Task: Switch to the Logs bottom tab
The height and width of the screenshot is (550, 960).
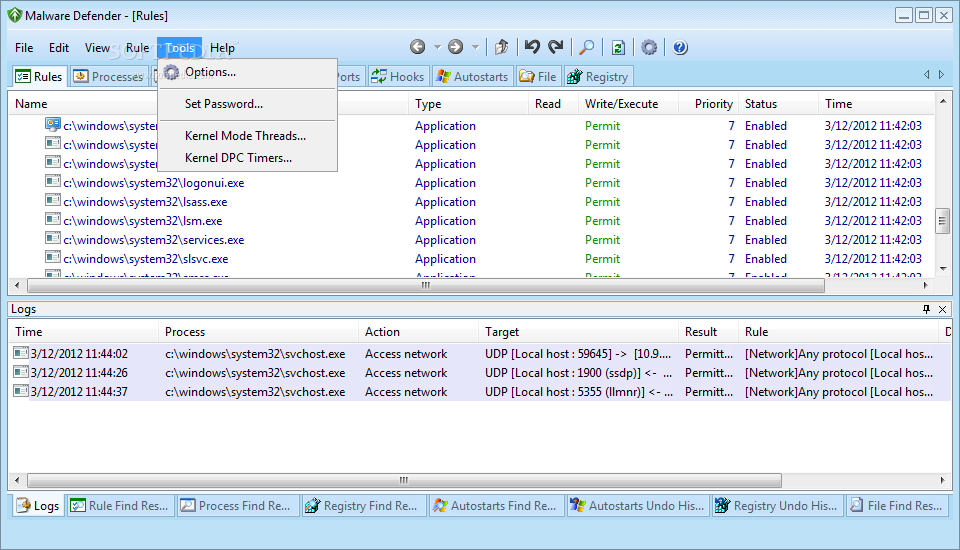Action: click(38, 506)
